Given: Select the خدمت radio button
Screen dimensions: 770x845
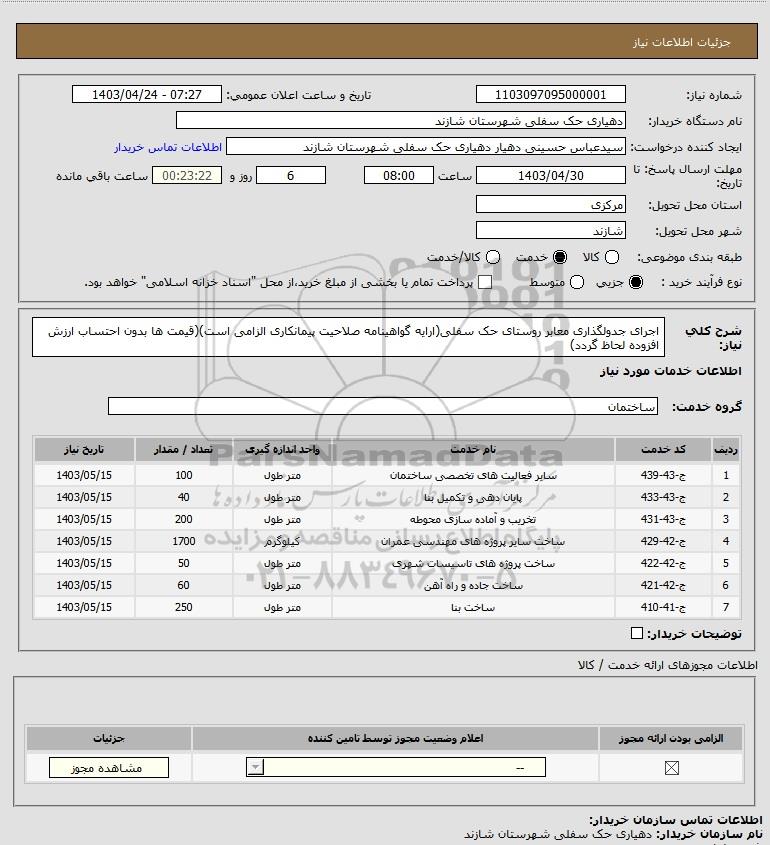Looking at the screenshot, I should click(560, 258).
